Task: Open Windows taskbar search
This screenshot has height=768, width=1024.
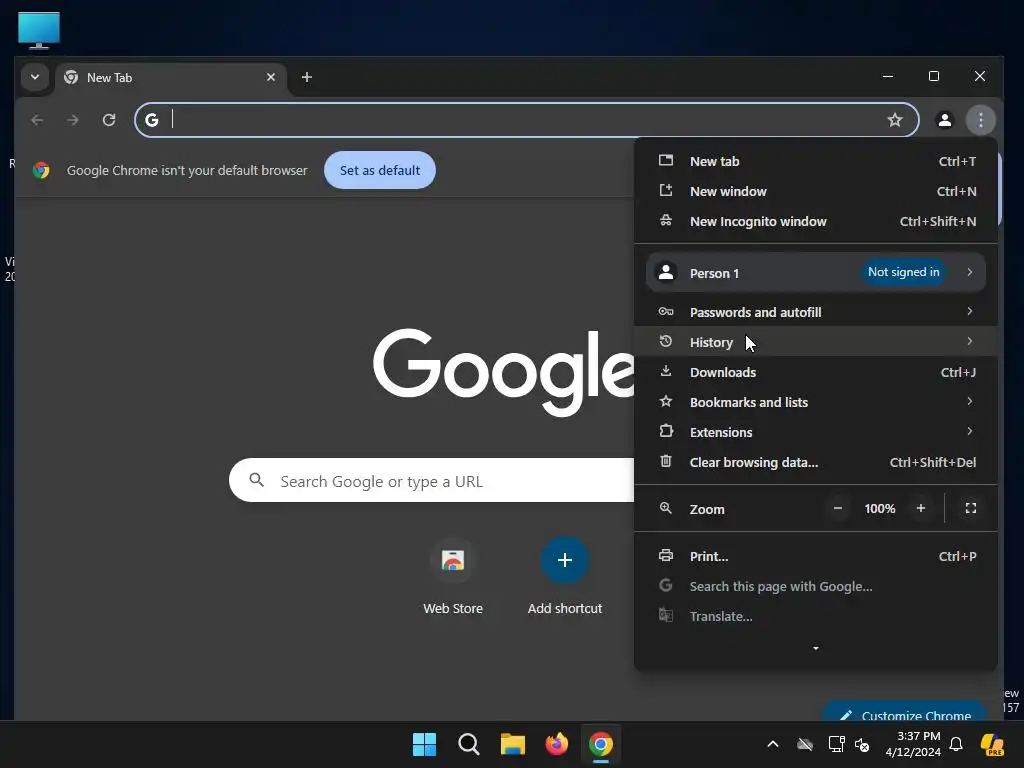Action: tap(468, 744)
